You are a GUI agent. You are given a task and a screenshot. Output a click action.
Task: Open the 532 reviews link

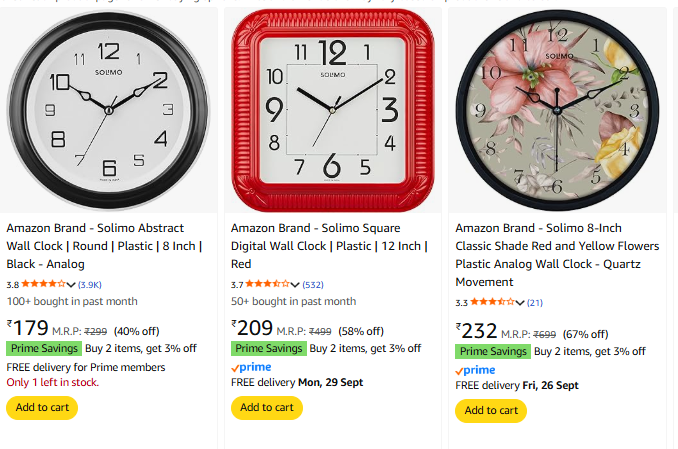[313, 285]
